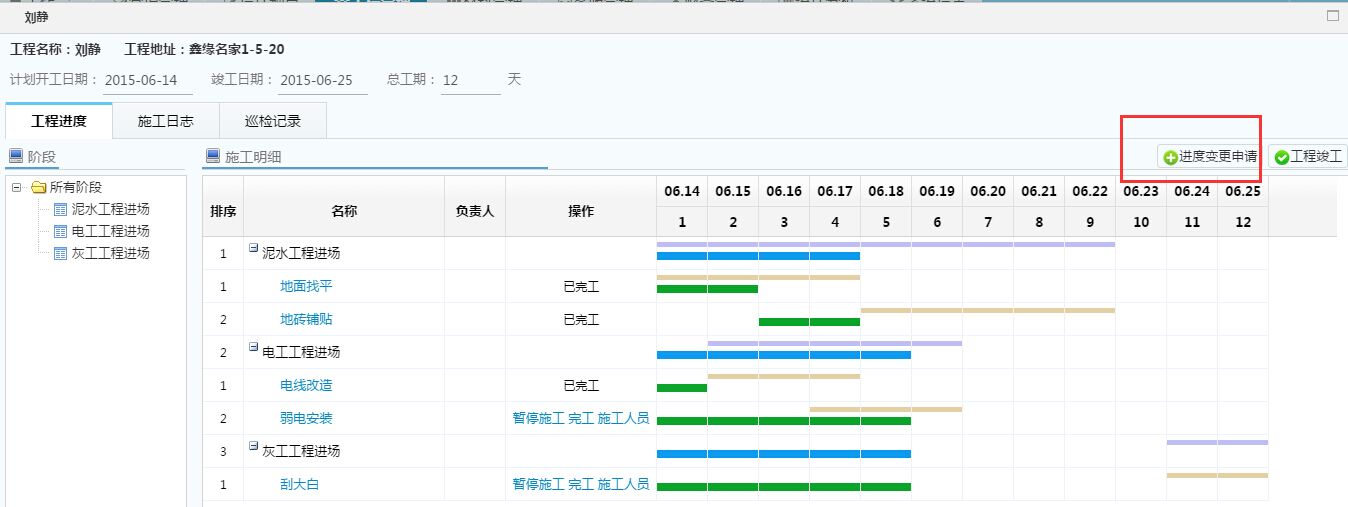Open the 地面找平 task link
Screen dimensions: 1348x507
(x=306, y=287)
